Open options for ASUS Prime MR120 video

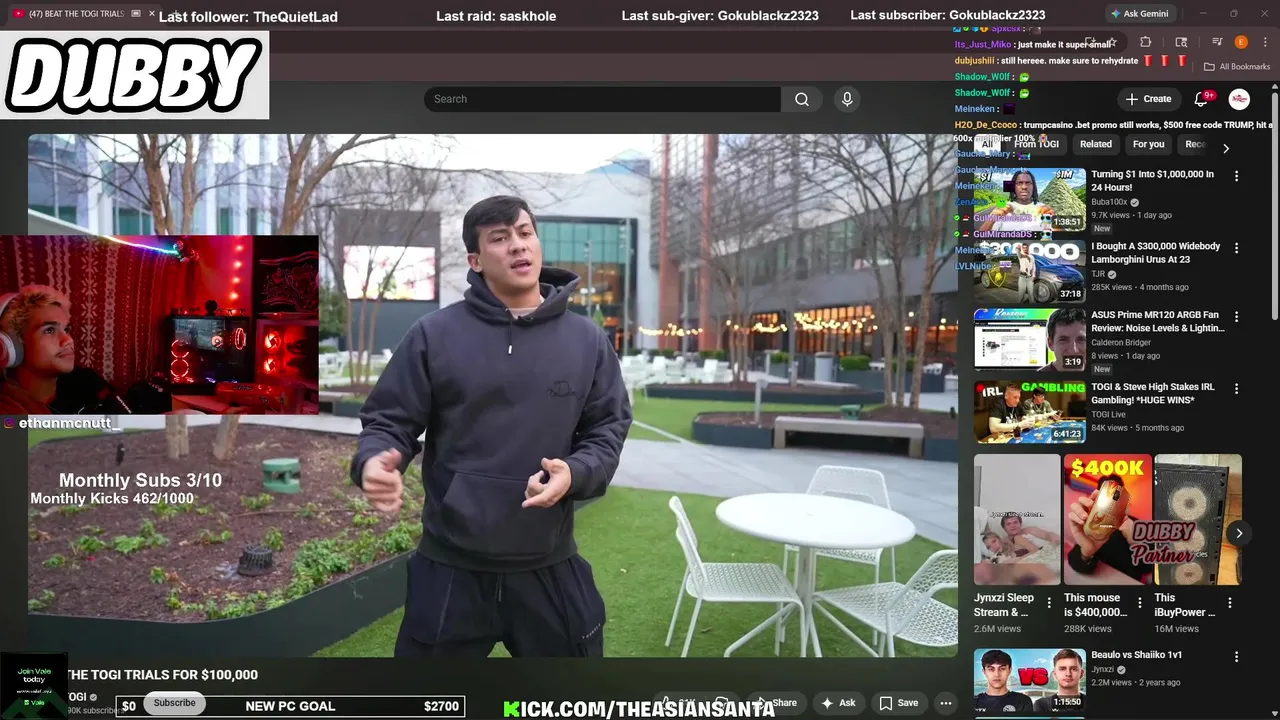[x=1236, y=317]
